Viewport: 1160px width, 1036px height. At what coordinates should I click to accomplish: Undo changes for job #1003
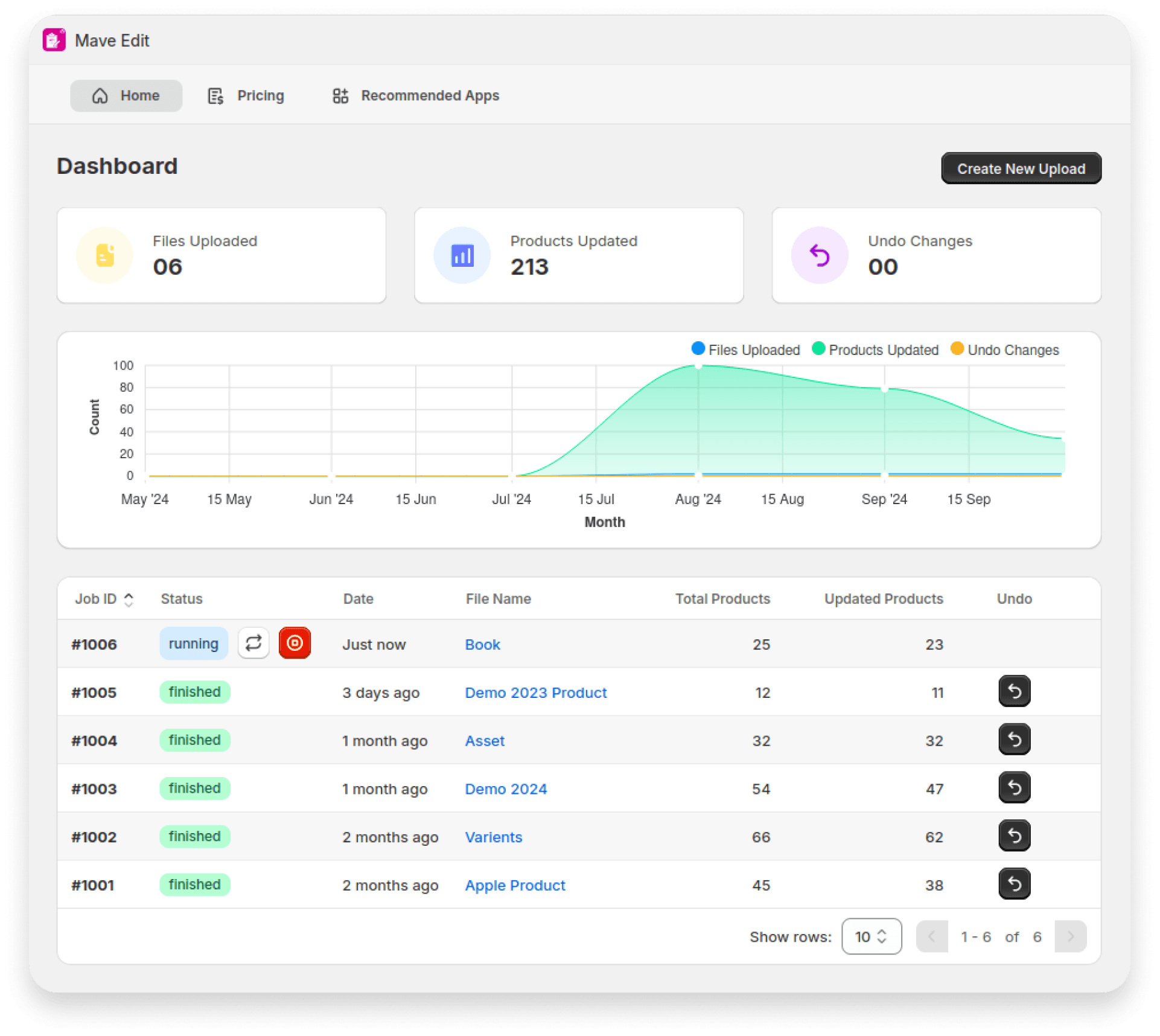[1014, 788]
